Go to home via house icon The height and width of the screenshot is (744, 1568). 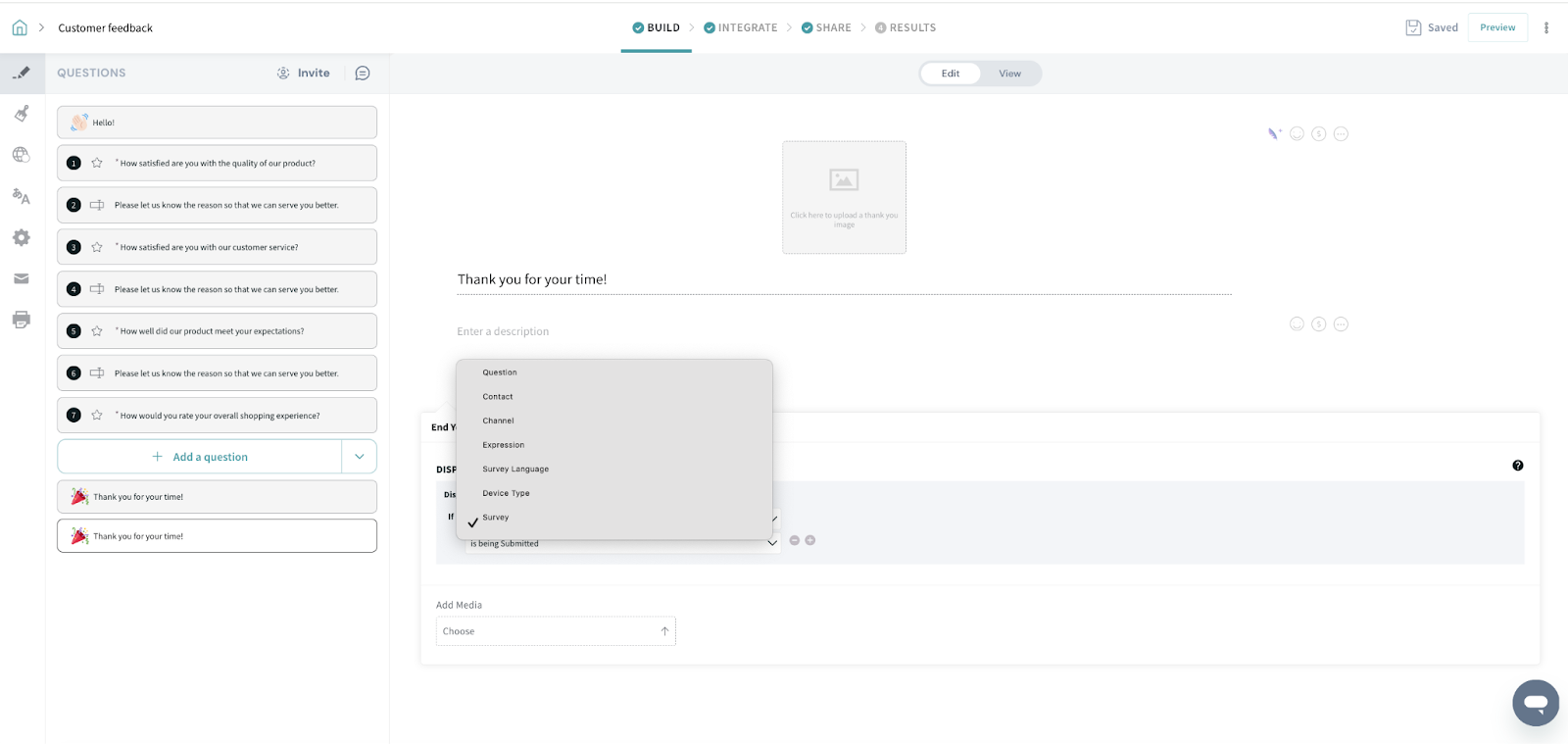(x=20, y=28)
